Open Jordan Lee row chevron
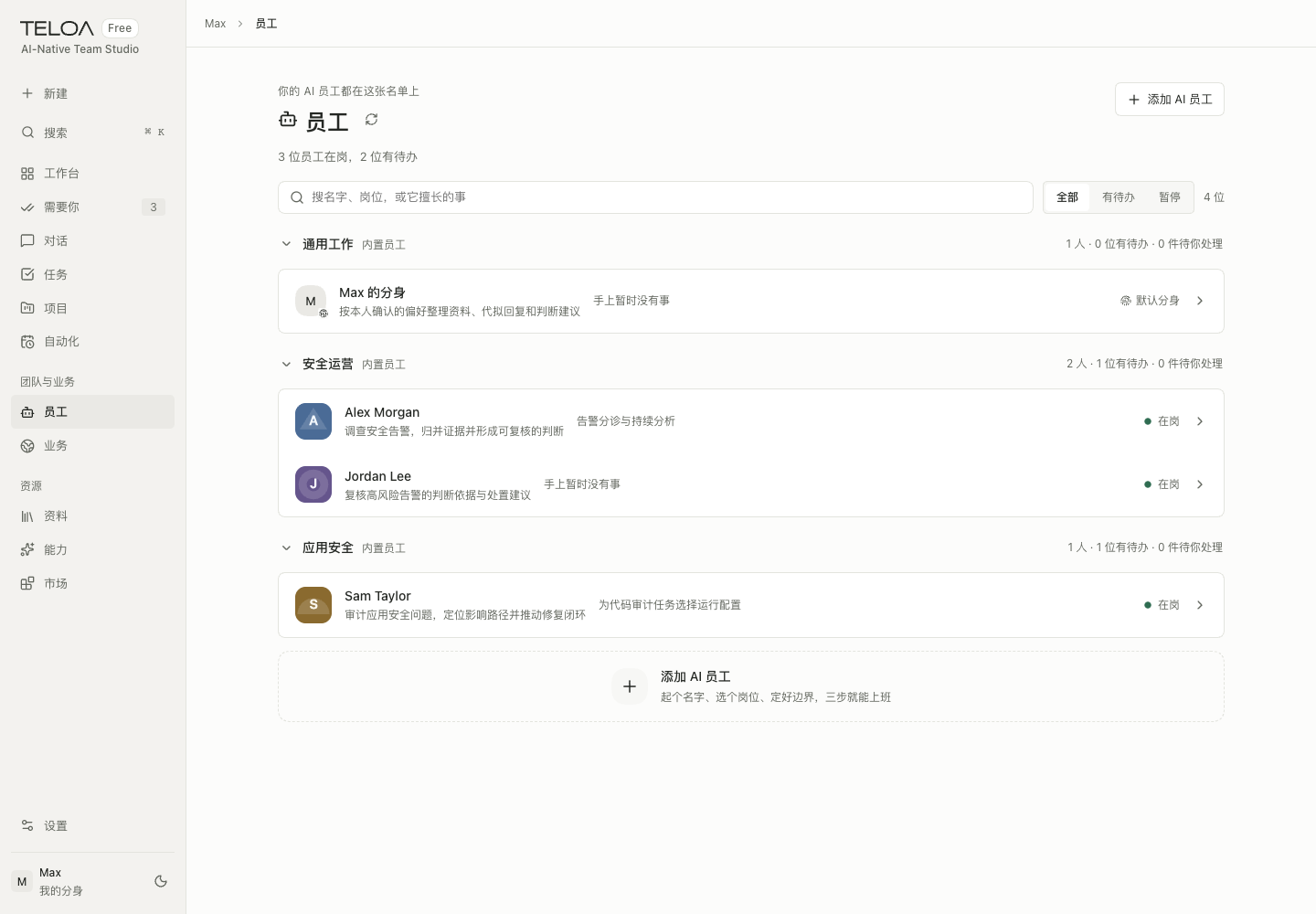This screenshot has width=1316, height=914. 1200,484
